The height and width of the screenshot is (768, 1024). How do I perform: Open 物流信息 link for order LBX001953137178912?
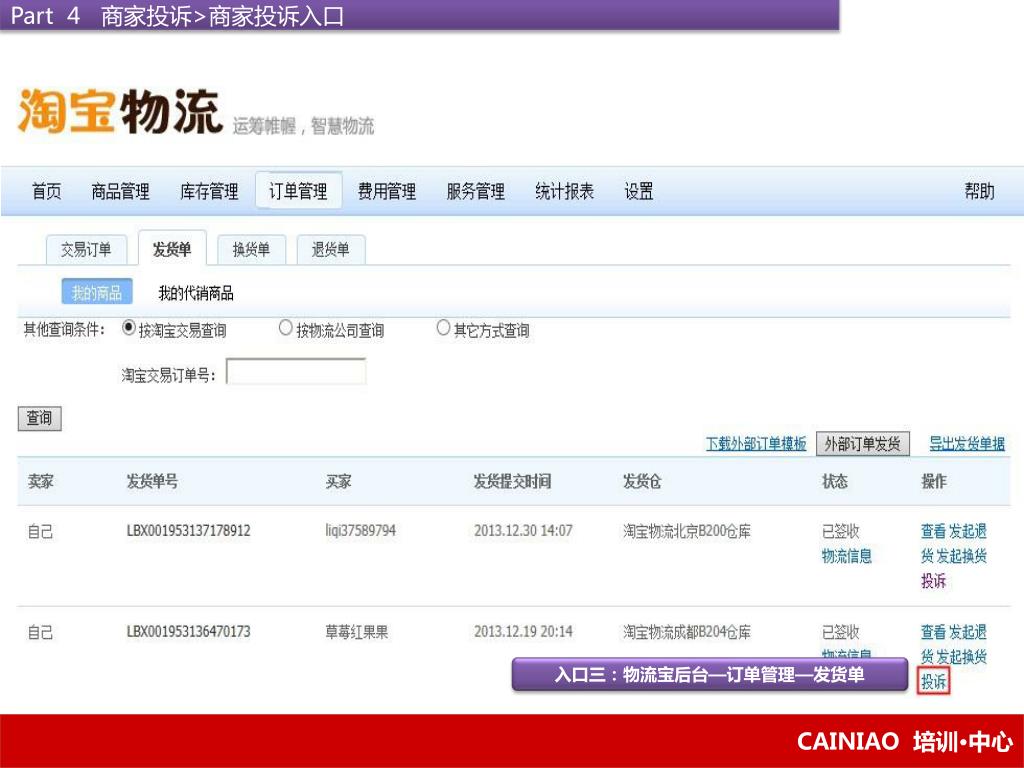(846, 556)
